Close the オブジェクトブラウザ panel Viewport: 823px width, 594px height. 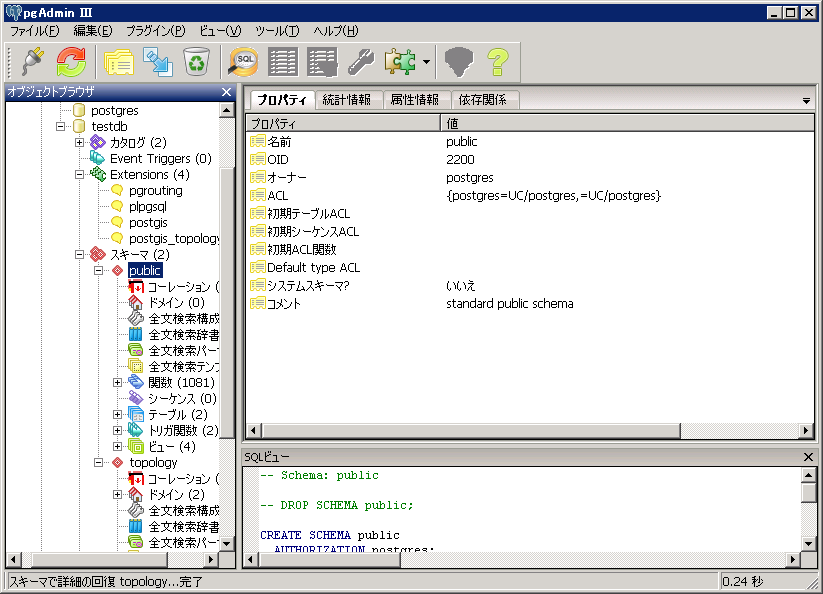[227, 92]
